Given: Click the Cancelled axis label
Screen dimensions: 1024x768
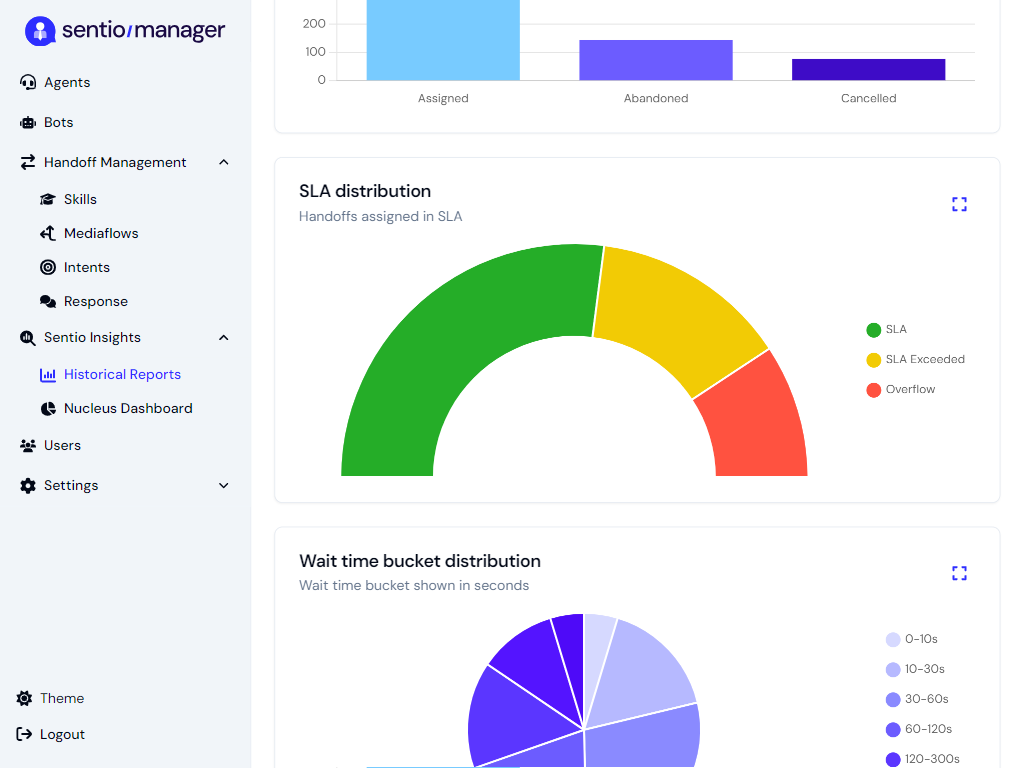Looking at the screenshot, I should point(869,99).
